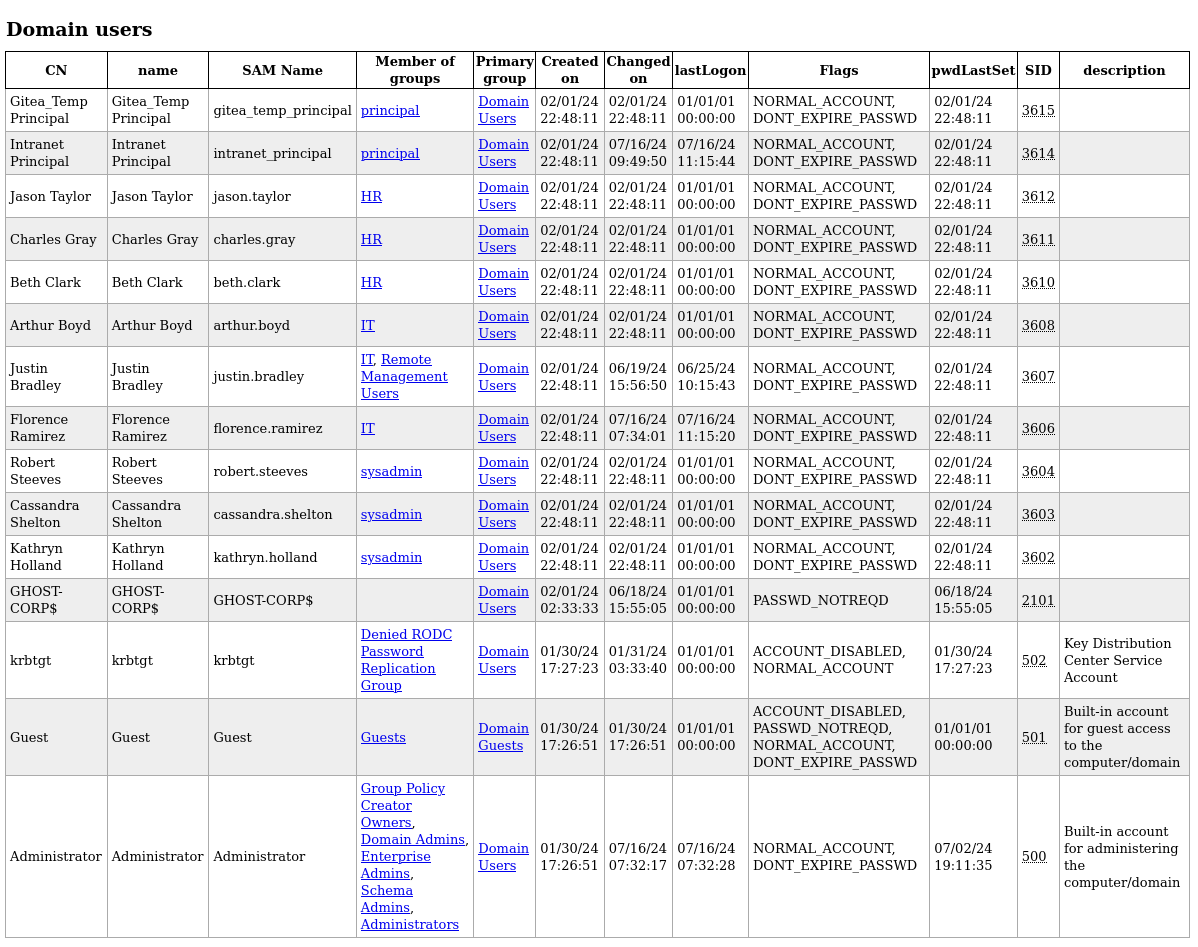Open Remote Management Users link for Justin Bradley
This screenshot has height=947, width=1198.
404,376
